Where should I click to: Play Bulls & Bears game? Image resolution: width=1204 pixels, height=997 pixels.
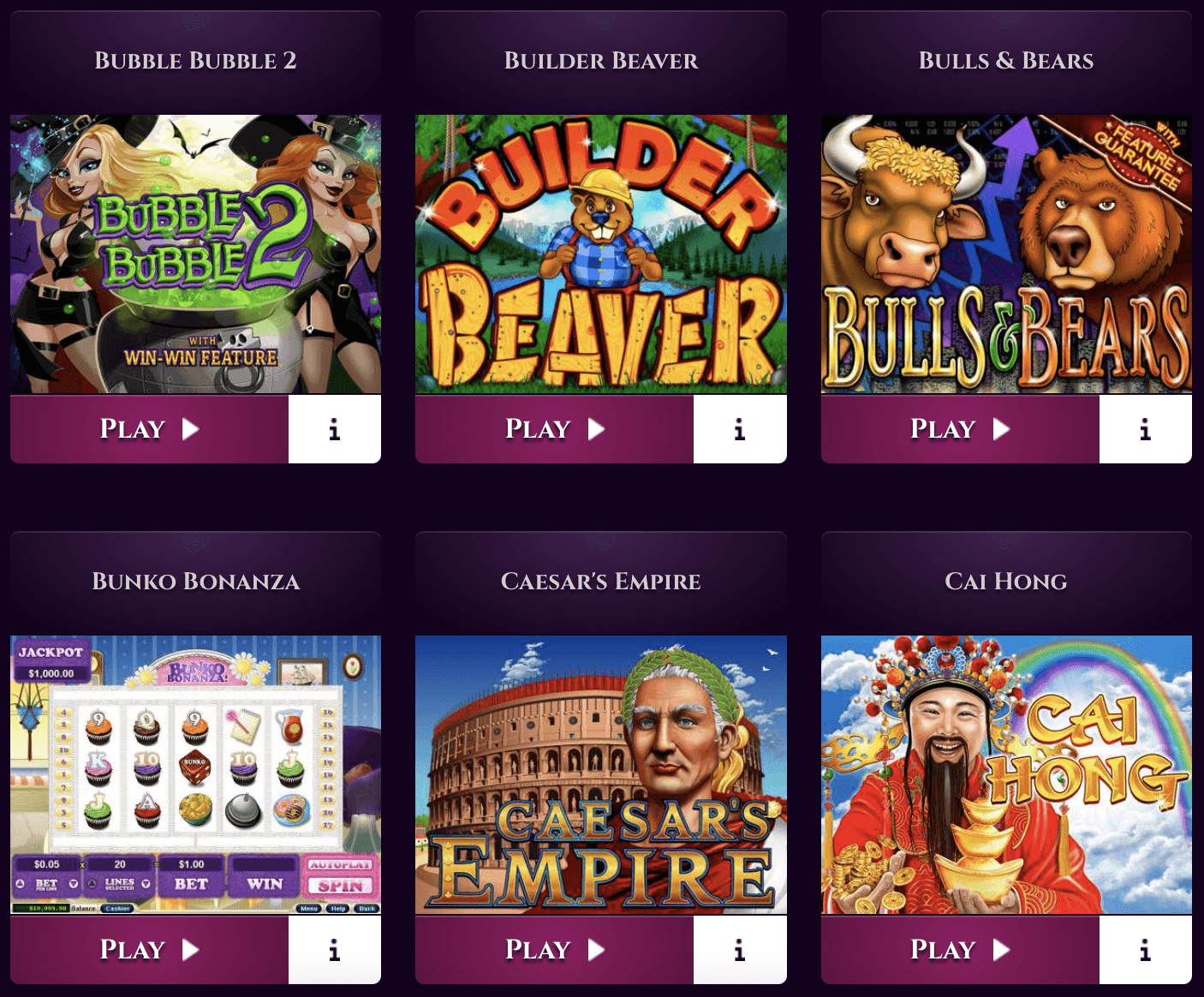click(x=960, y=429)
